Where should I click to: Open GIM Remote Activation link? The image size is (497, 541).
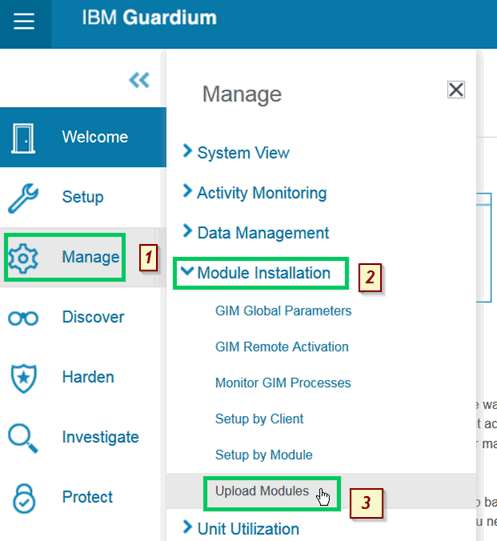[282, 347]
